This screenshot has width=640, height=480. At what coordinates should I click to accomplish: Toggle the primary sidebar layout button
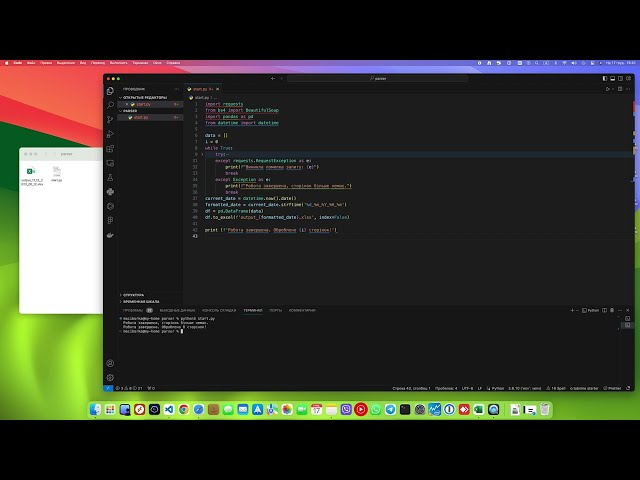[605, 78]
